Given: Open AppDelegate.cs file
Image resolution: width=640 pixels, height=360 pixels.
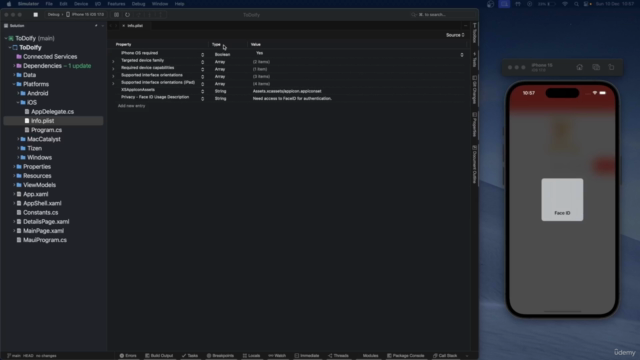Looking at the screenshot, I should tap(52, 112).
